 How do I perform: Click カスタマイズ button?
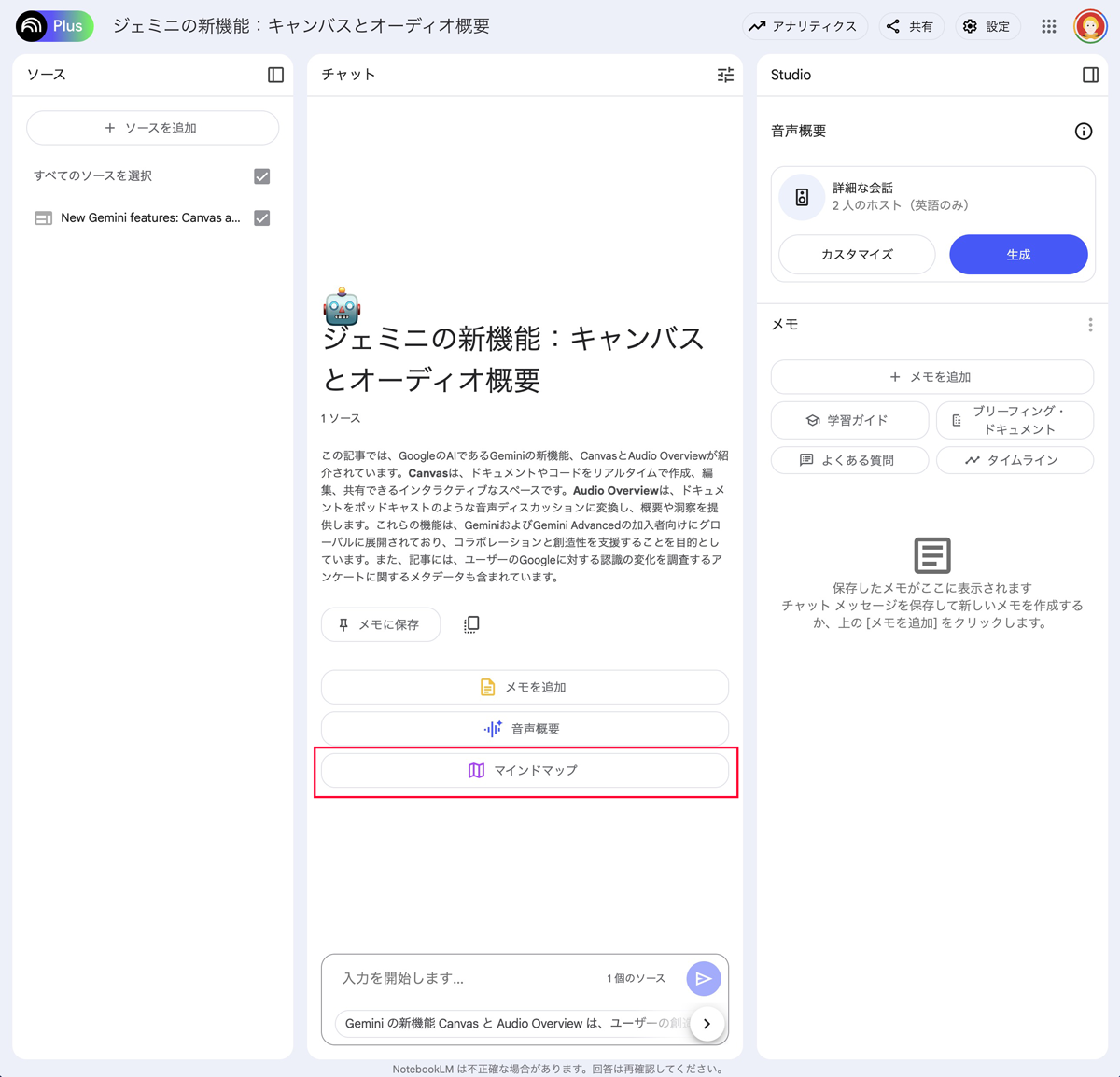tap(857, 254)
